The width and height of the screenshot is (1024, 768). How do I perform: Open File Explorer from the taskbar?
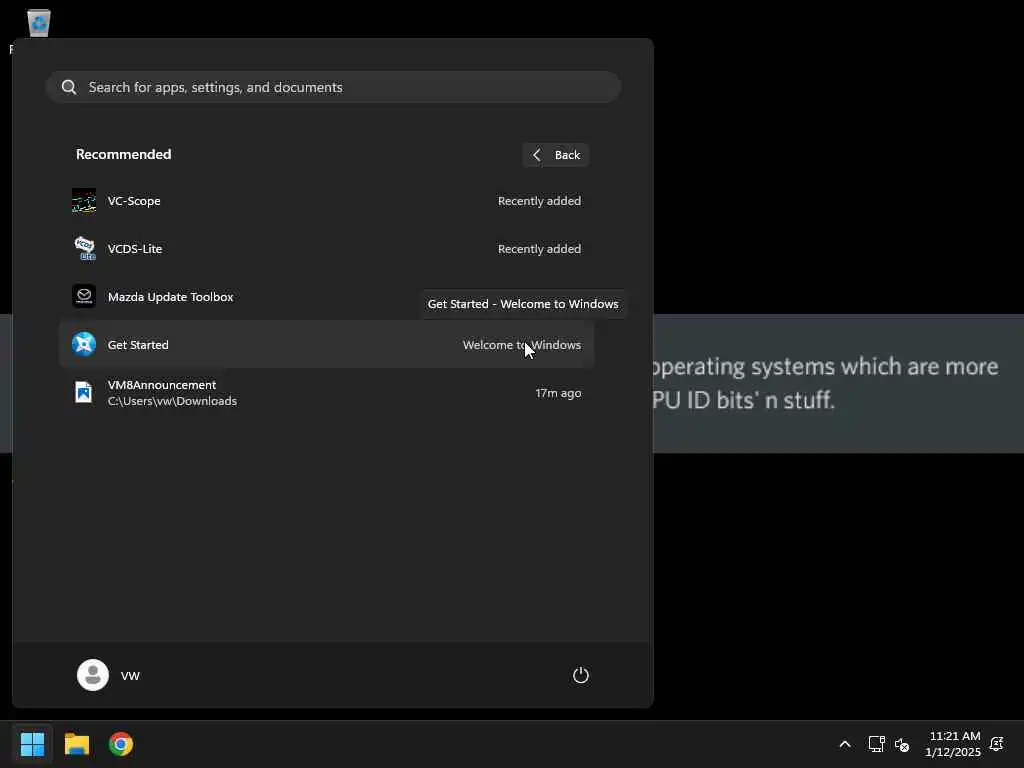point(77,744)
